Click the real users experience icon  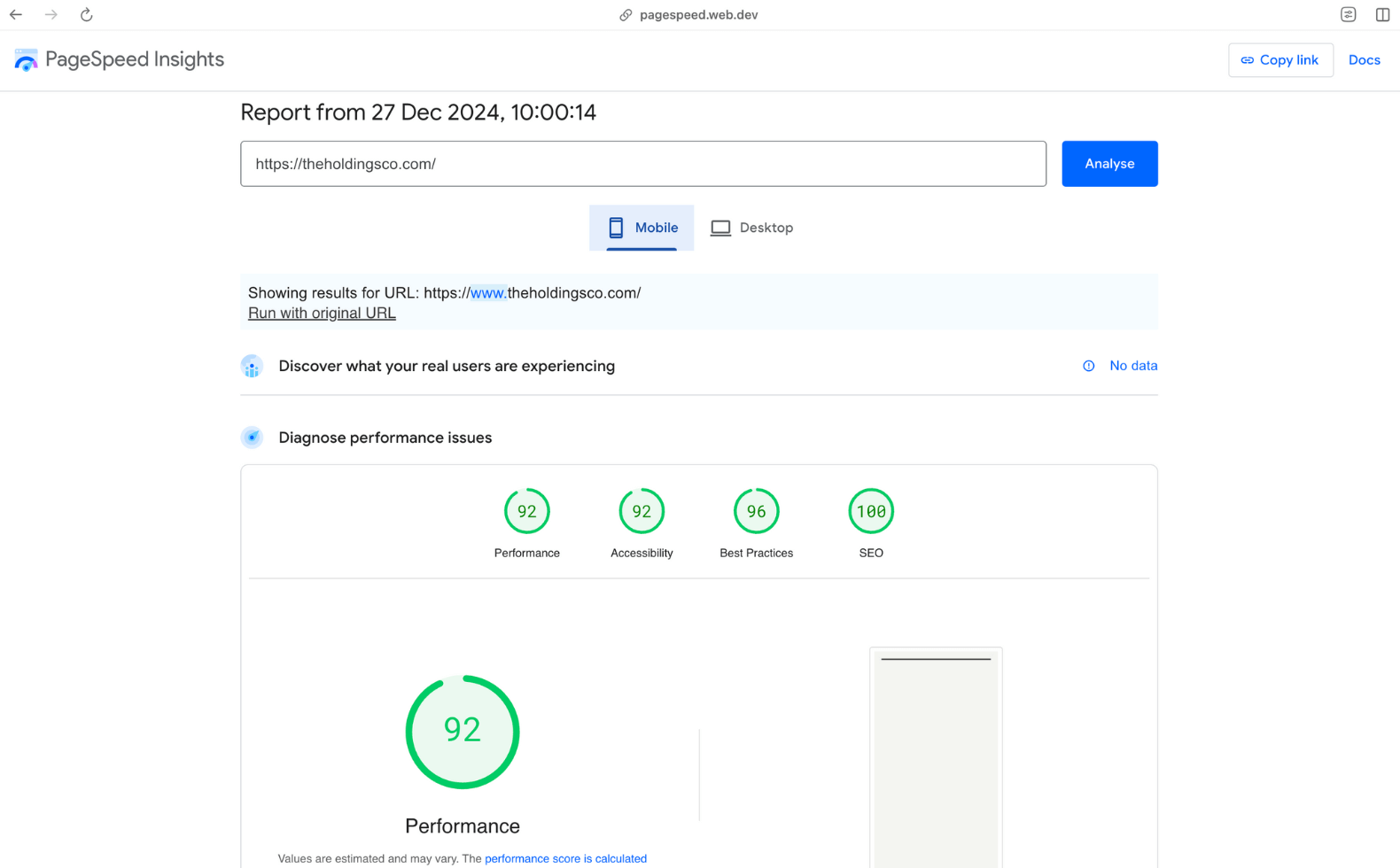[x=252, y=367]
